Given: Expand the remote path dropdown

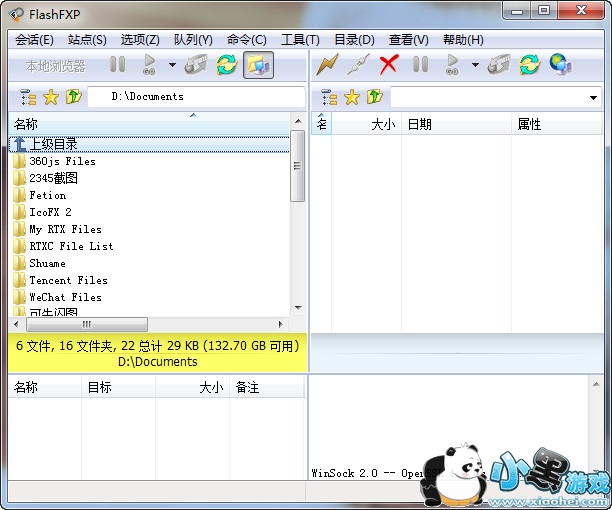Looking at the screenshot, I should (x=593, y=97).
